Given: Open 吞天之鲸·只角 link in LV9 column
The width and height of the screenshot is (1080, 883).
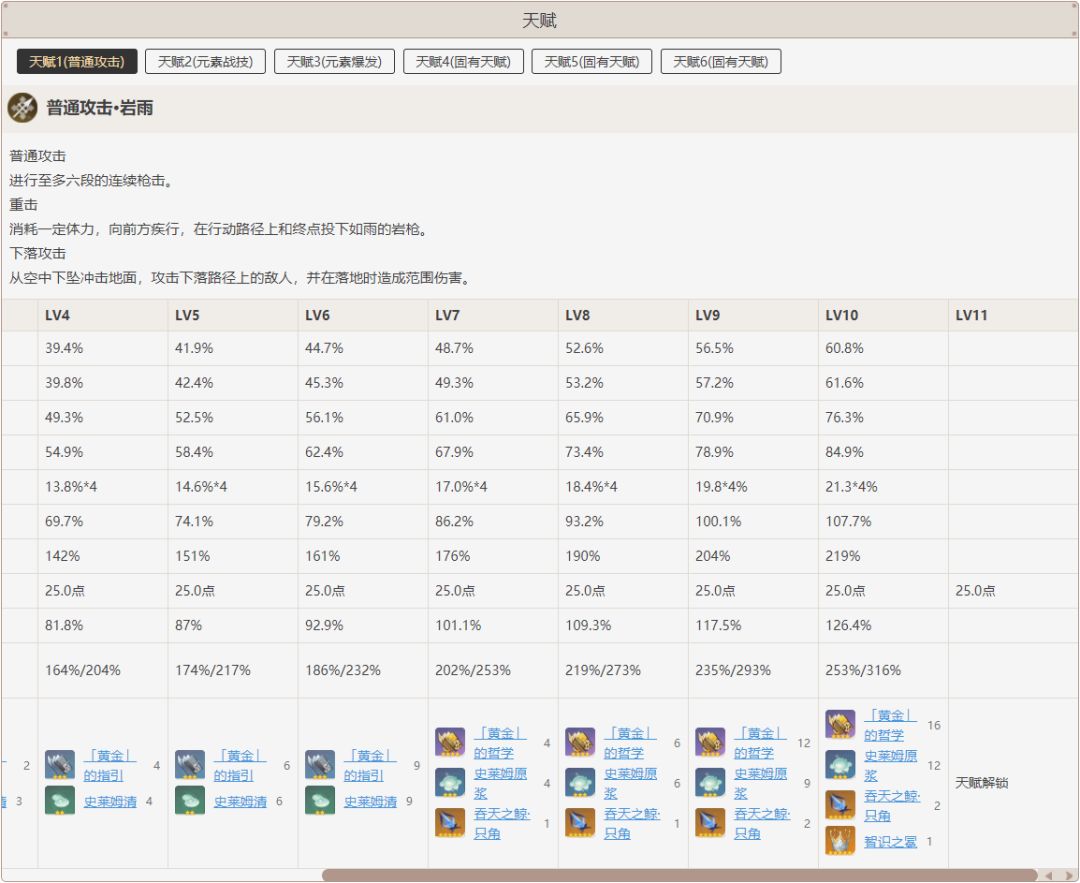Looking at the screenshot, I should [762, 823].
